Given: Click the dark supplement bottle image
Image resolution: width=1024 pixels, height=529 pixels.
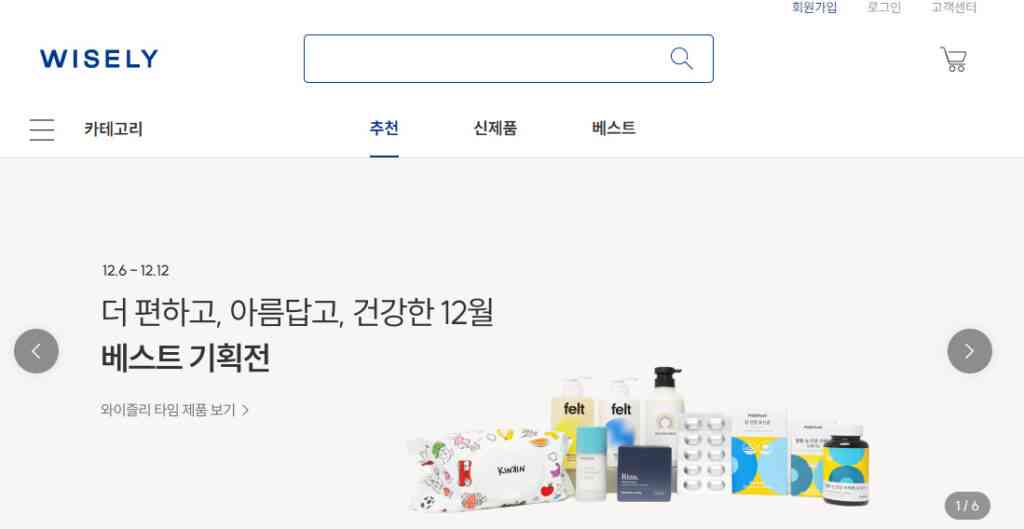Looking at the screenshot, I should [x=846, y=464].
